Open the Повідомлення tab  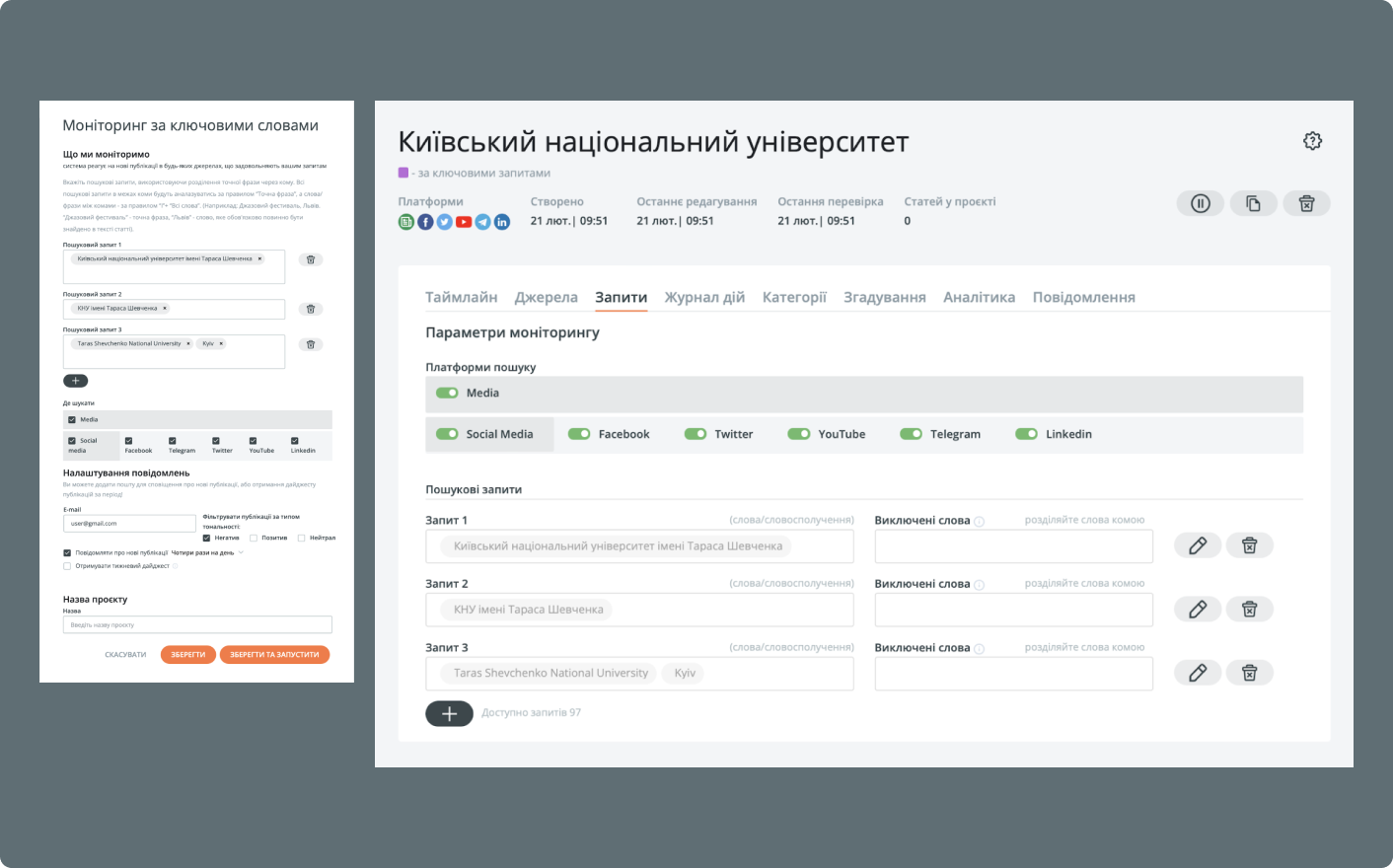tap(1084, 297)
